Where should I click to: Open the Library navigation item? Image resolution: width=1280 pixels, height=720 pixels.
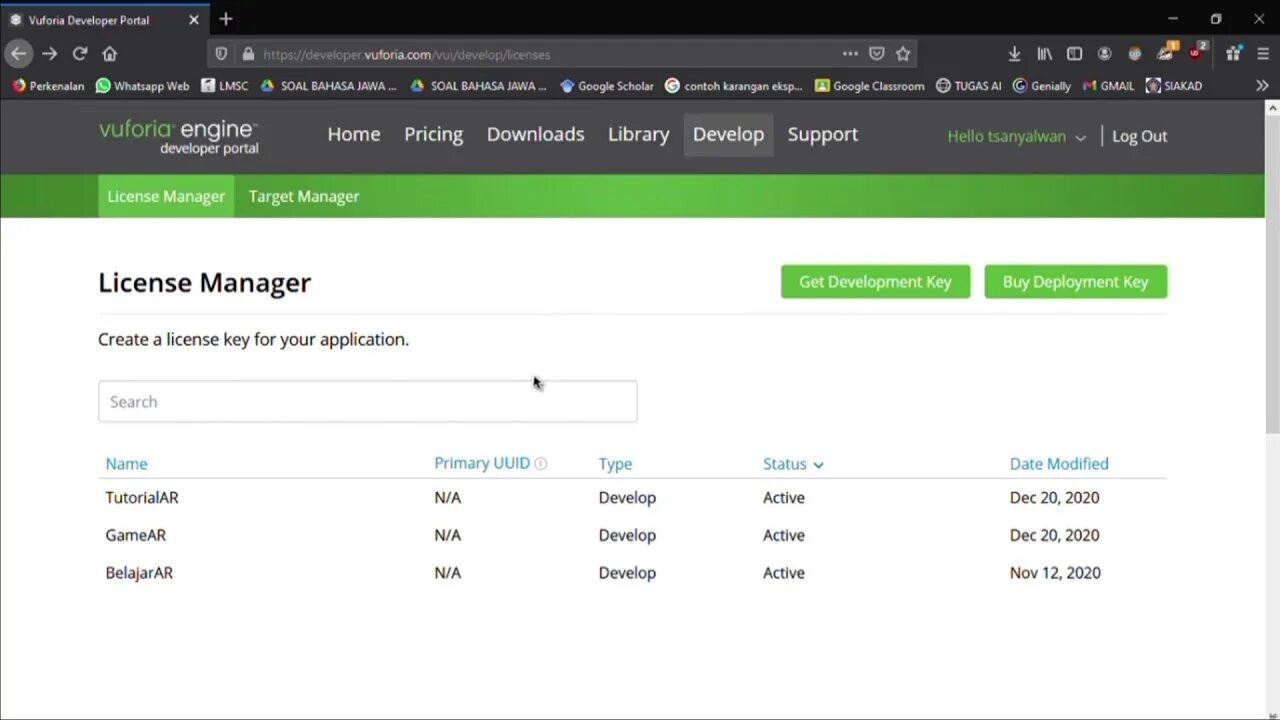(x=638, y=135)
